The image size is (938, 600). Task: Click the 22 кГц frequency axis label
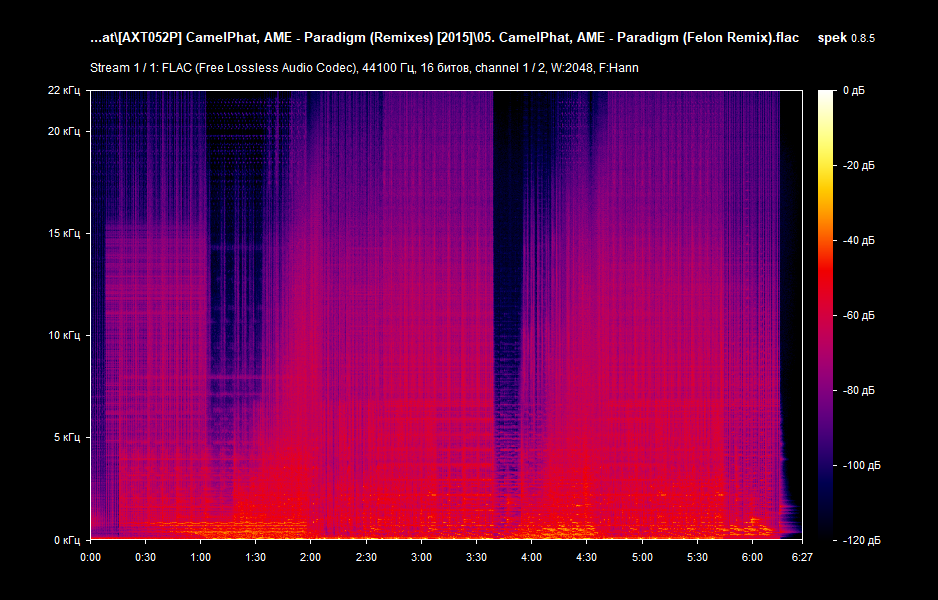point(63,90)
